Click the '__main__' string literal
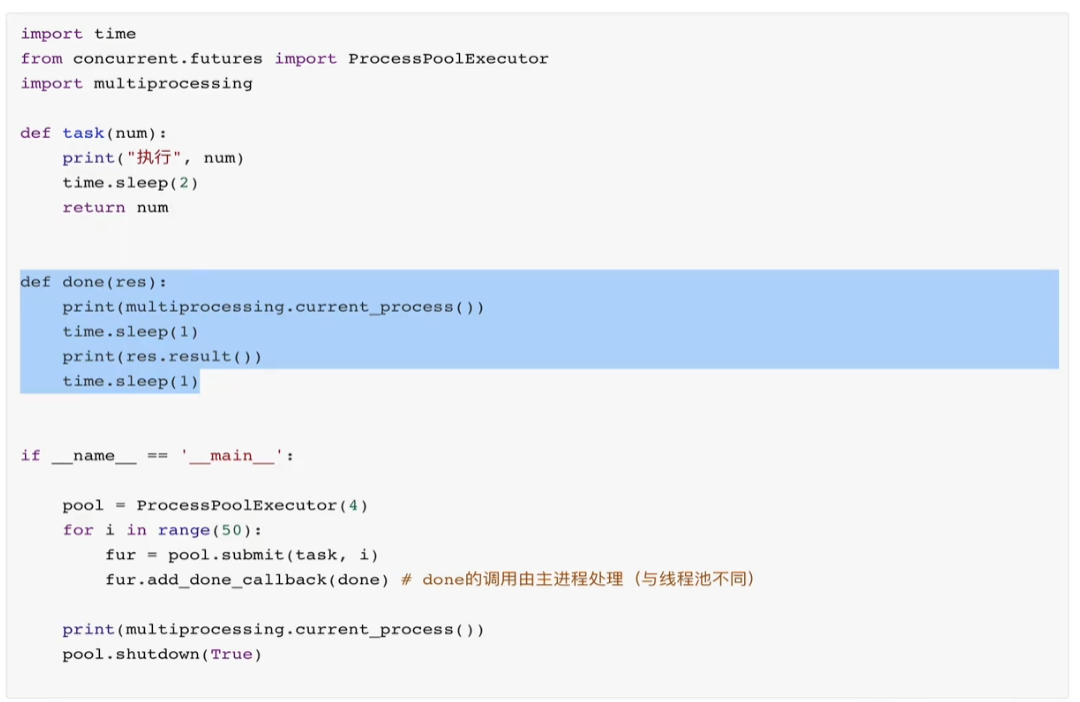Viewport: 1080px width, 702px height. pyautogui.click(x=232, y=455)
